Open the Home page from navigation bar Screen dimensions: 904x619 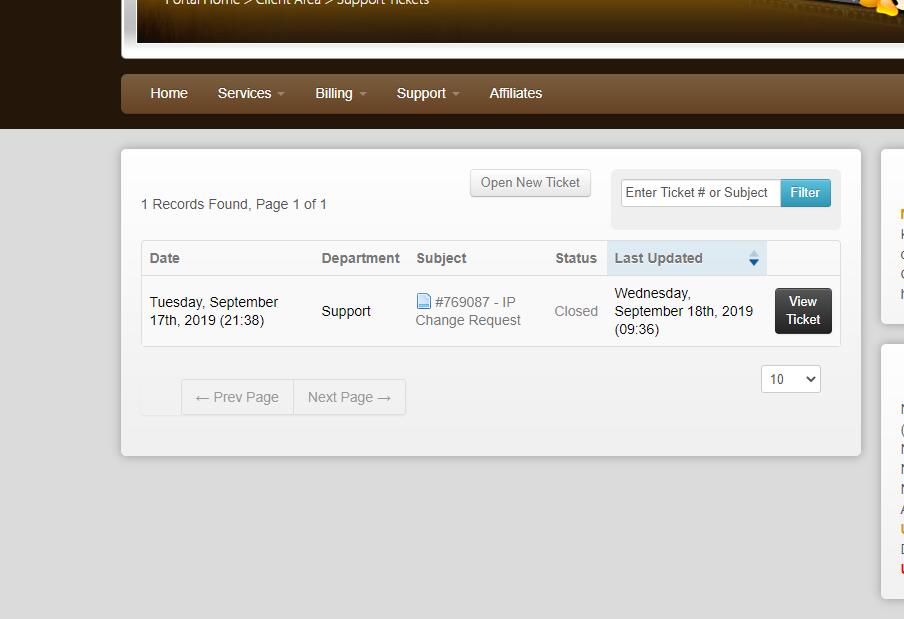pyautogui.click(x=169, y=93)
